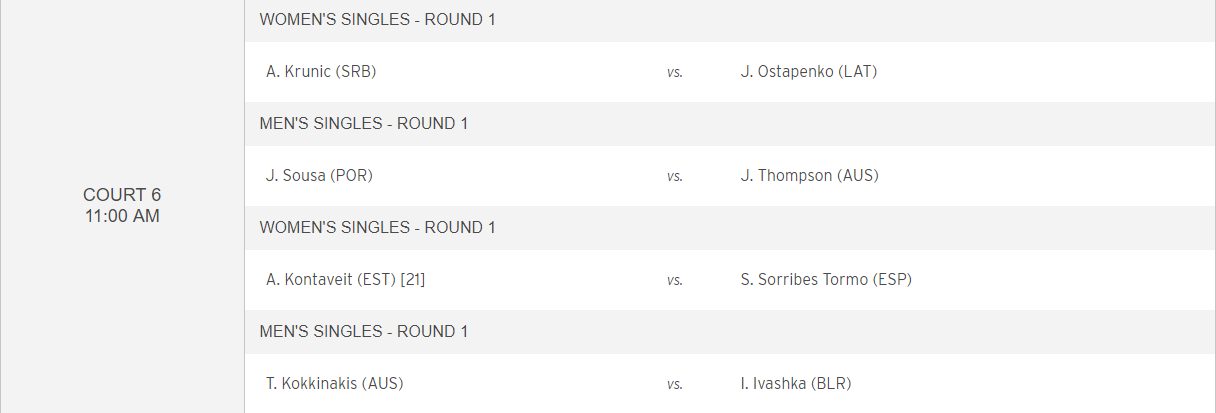The height and width of the screenshot is (413, 1216).
Task: Click the 11:00 AM start time text
Action: coord(122,215)
